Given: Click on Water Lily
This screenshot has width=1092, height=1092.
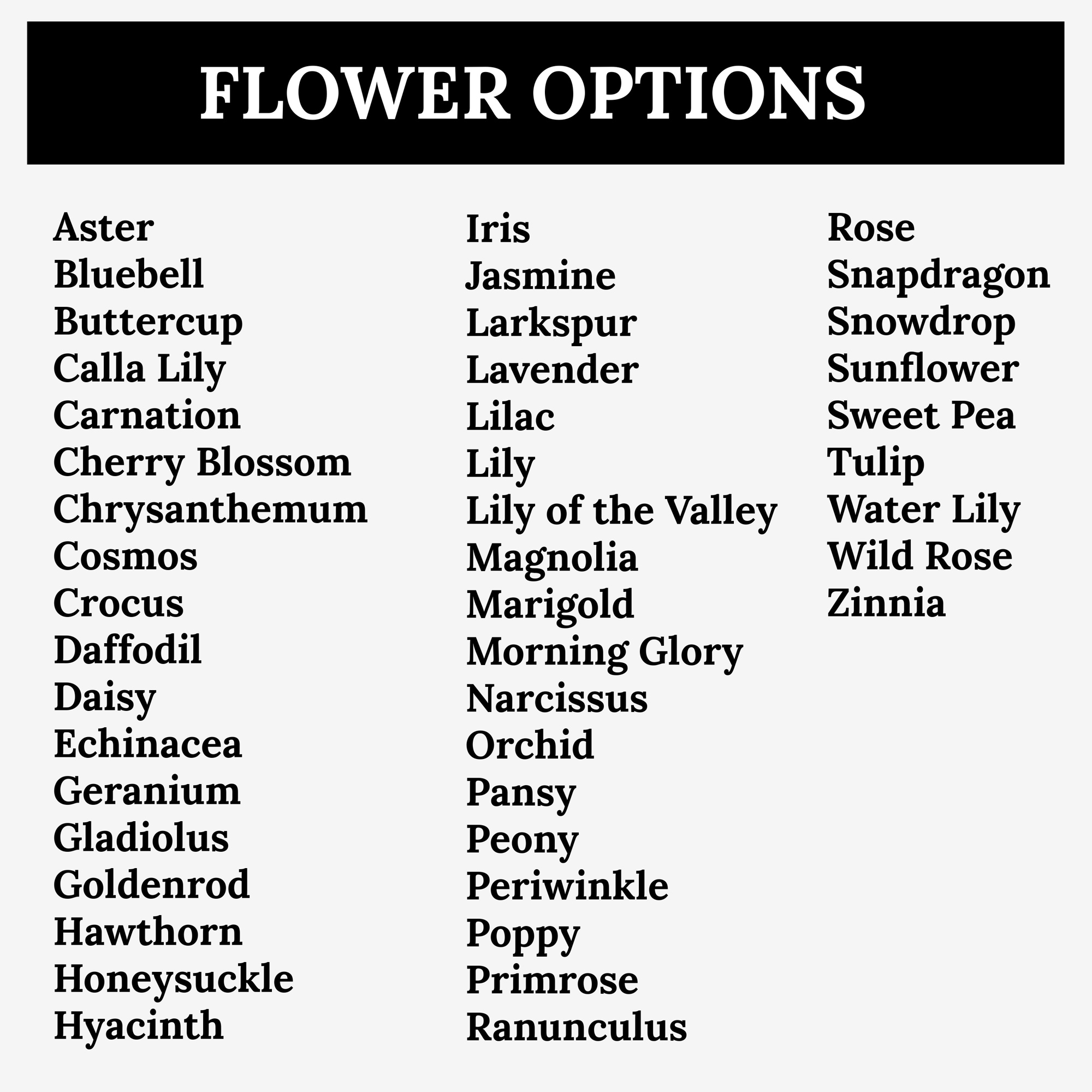Looking at the screenshot, I should (924, 510).
